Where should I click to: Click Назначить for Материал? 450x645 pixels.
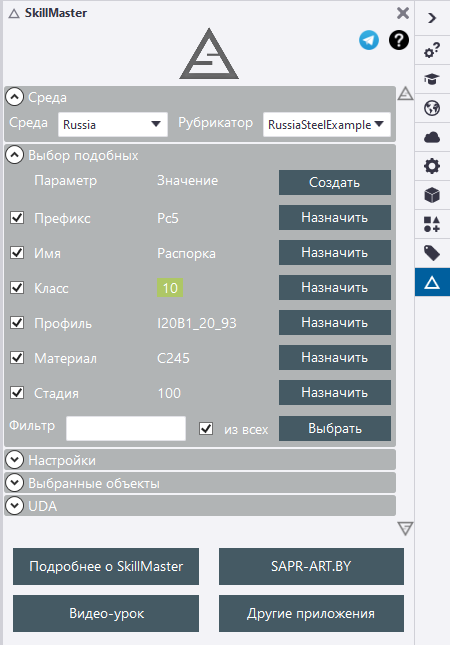click(335, 357)
